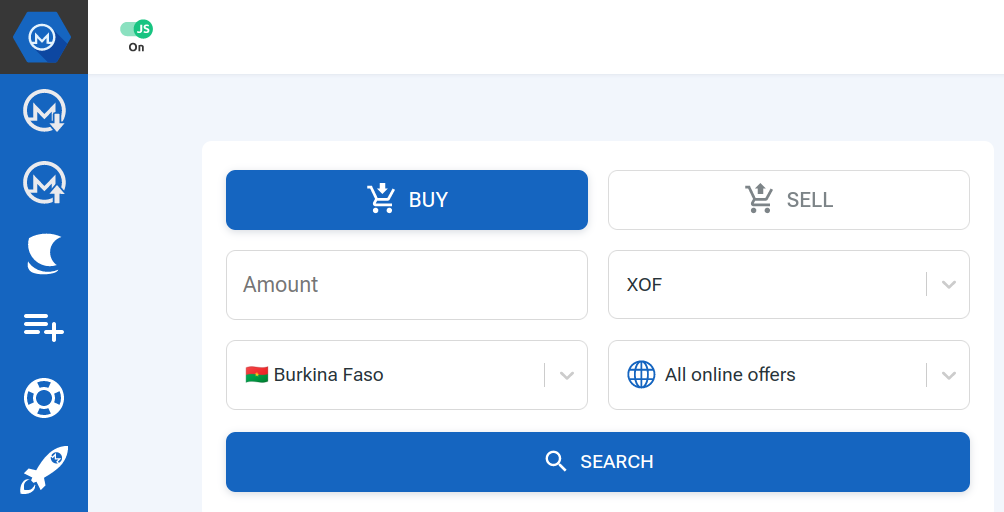The width and height of the screenshot is (1004, 512).
Task: Expand the XOF currency dropdown arrow
Action: click(x=949, y=285)
